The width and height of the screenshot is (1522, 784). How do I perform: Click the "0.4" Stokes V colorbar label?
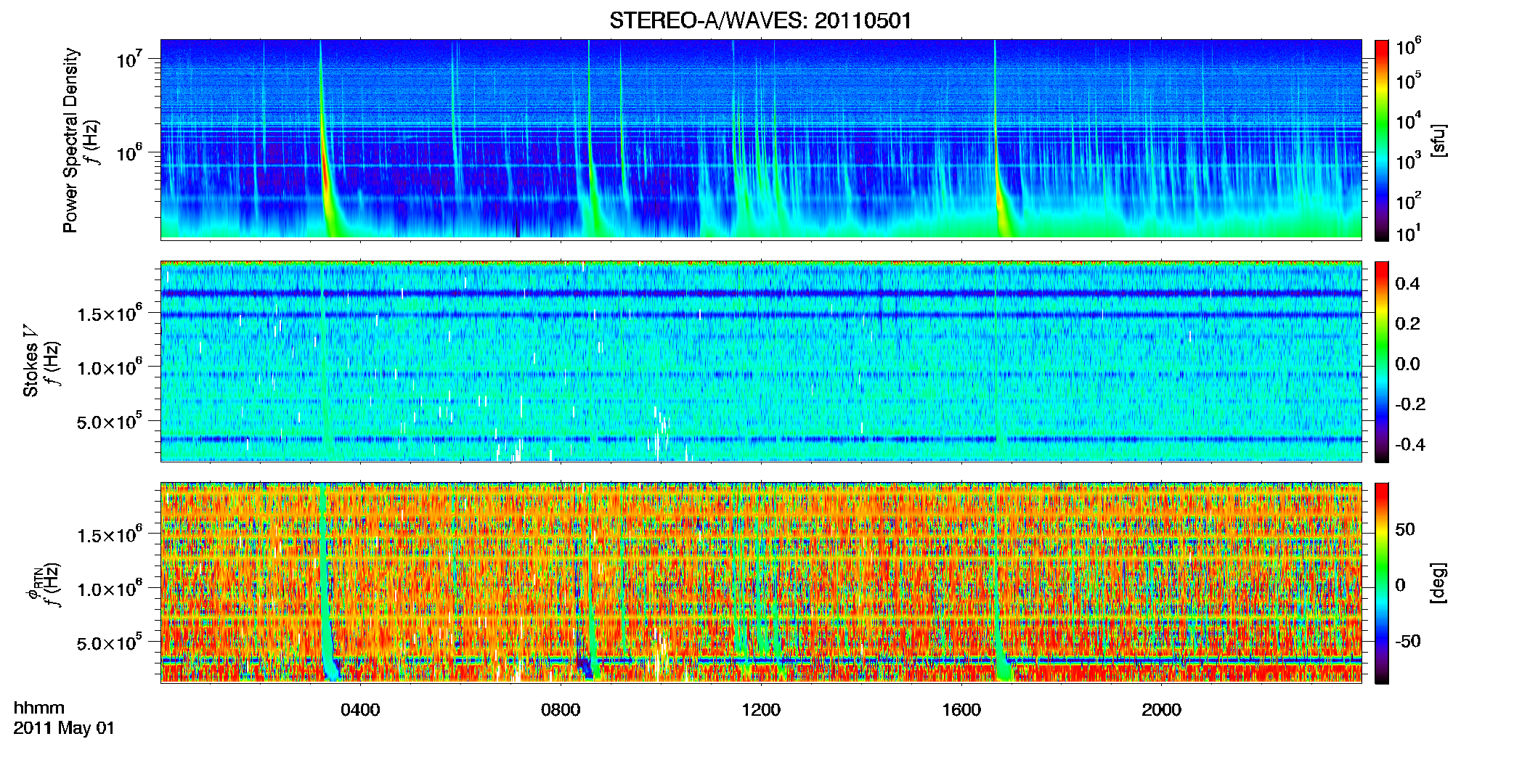pyautogui.click(x=1407, y=284)
